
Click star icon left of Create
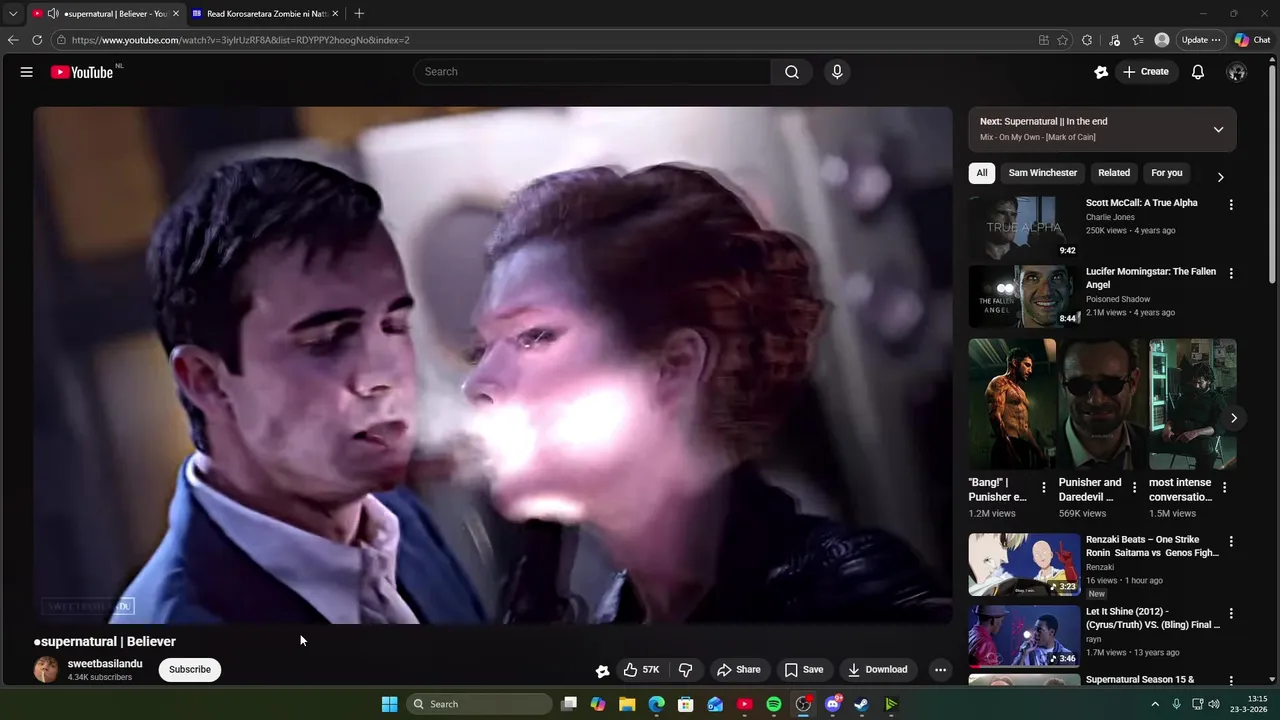(1101, 72)
